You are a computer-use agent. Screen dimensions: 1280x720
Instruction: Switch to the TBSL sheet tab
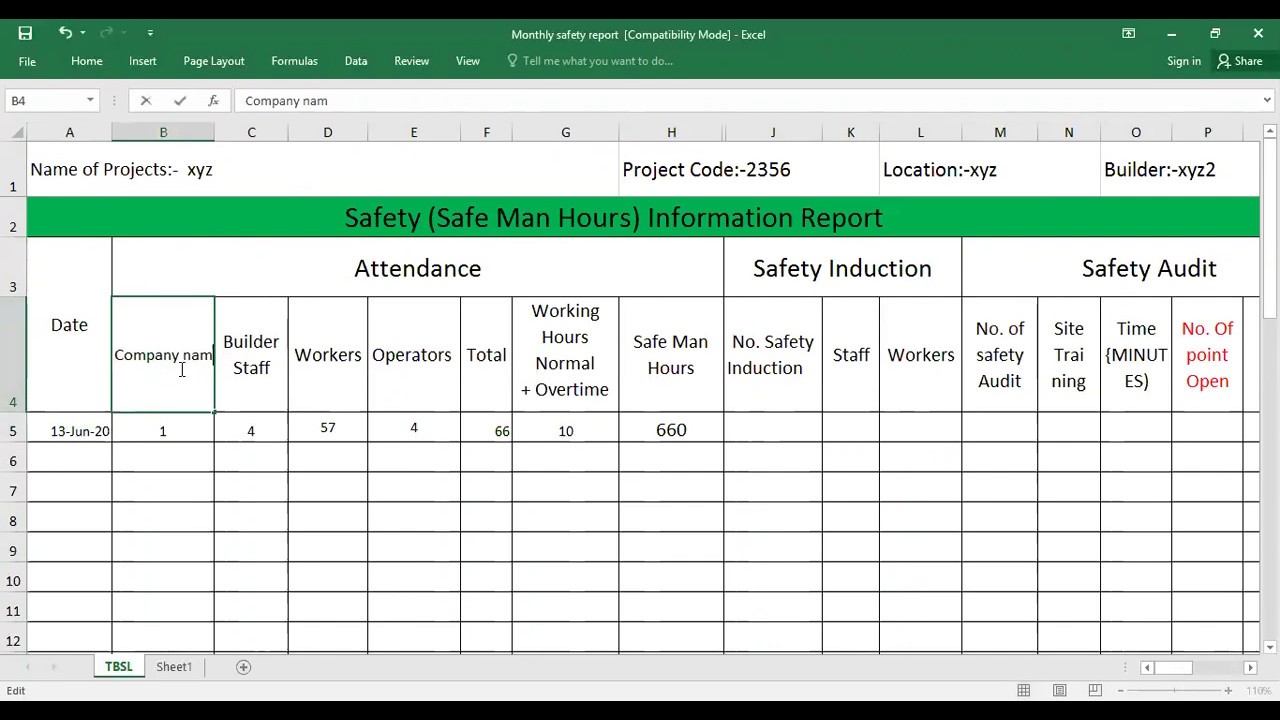118,667
